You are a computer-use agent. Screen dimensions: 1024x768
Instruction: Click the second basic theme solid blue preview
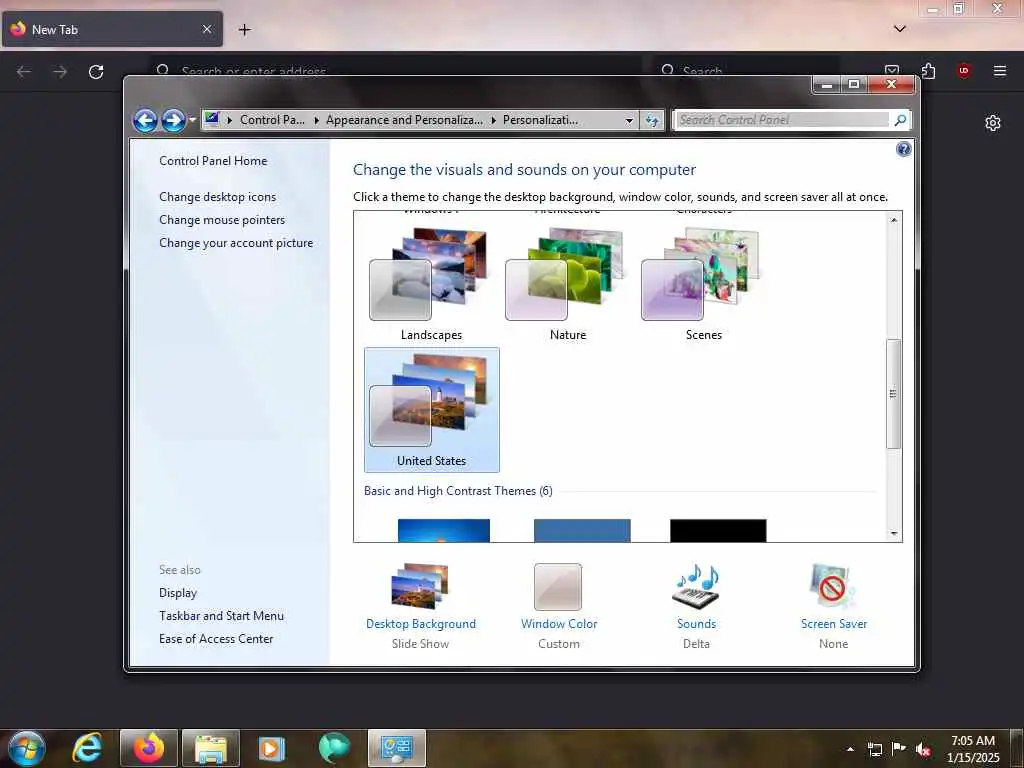[x=582, y=530]
